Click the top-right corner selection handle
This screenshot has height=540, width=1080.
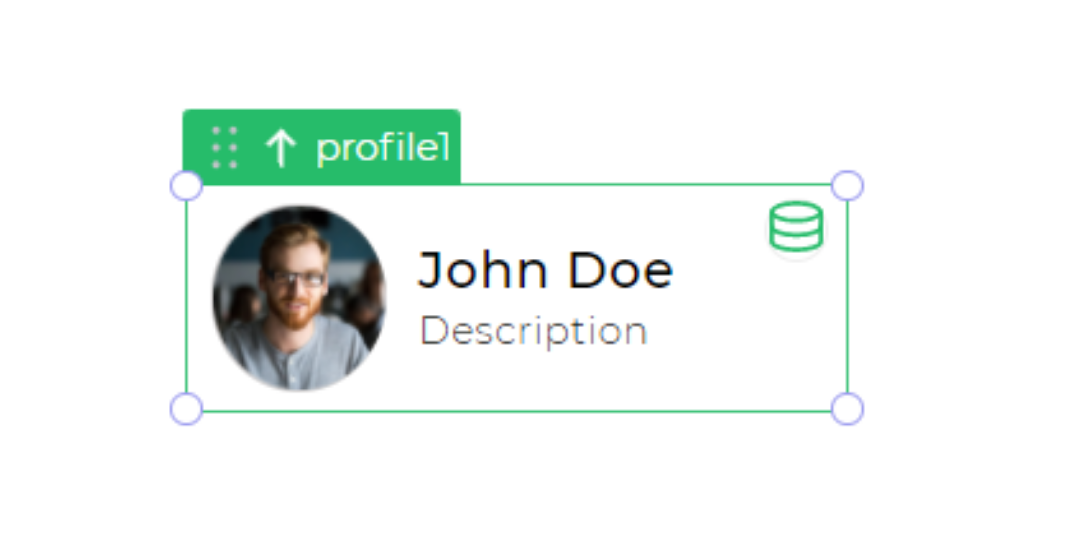tap(847, 186)
